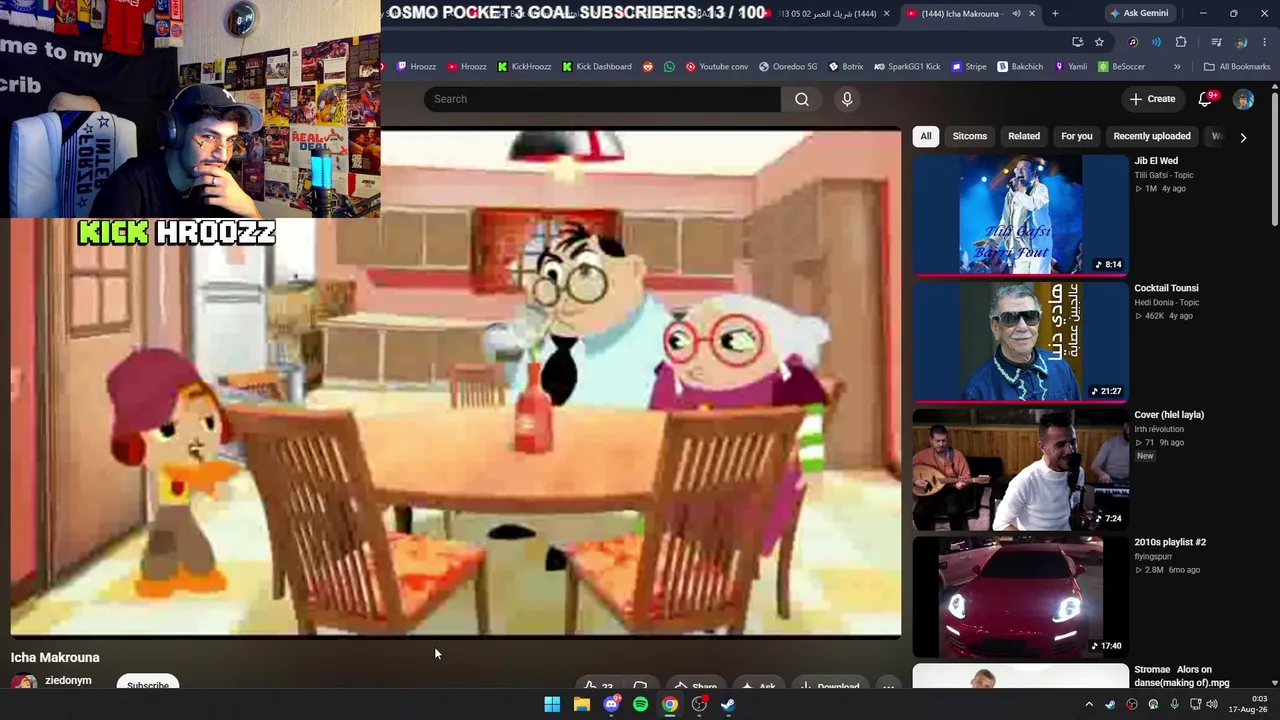
Task: Mute the Icha Makrouna tab audio icon
Action: click(1016, 13)
